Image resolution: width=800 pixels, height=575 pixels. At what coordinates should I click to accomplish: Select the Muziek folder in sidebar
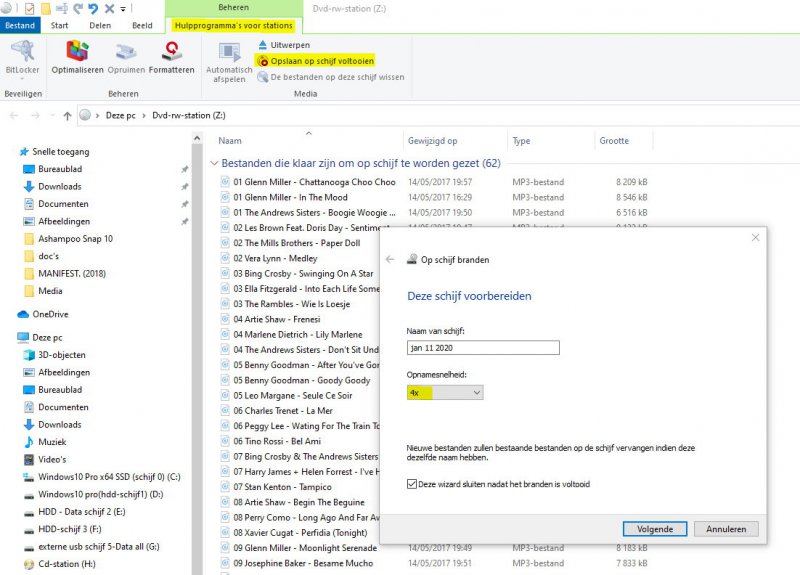point(52,441)
